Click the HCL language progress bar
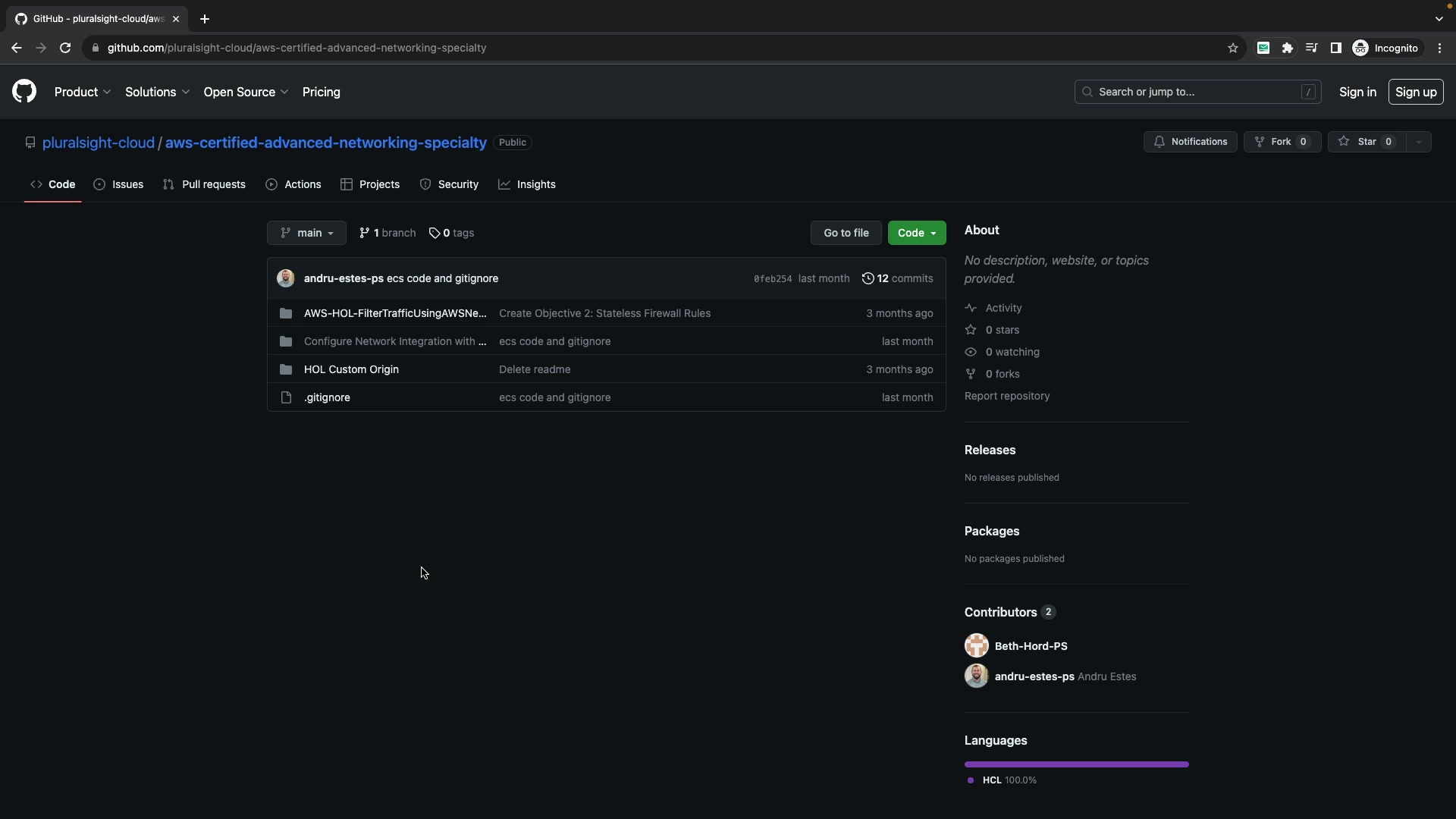Screen dimensions: 1456x819 coord(1076,764)
